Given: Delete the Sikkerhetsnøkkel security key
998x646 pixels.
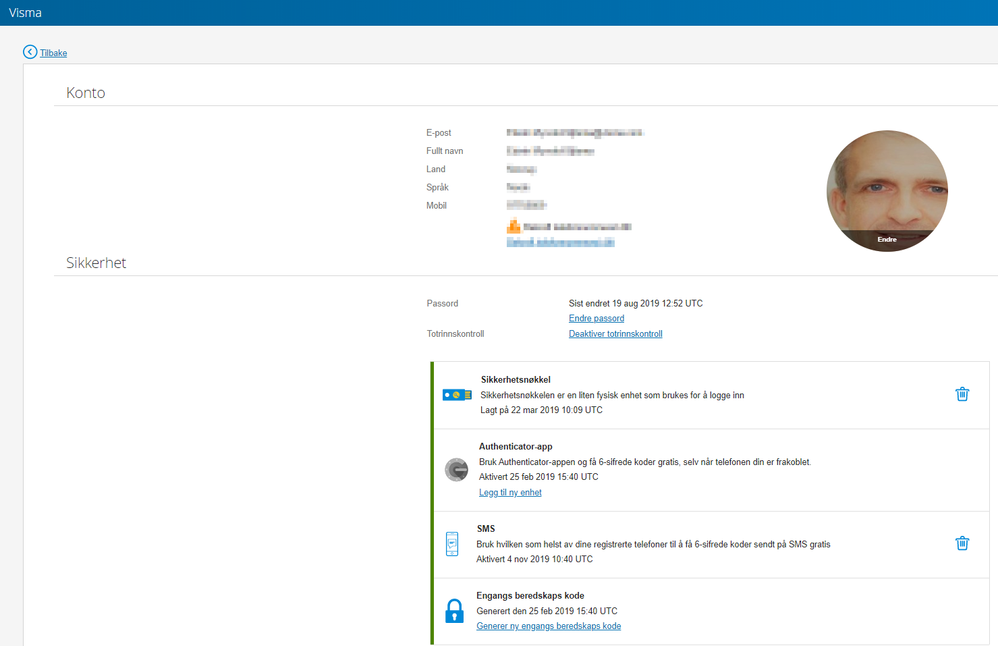Looking at the screenshot, I should pyautogui.click(x=962, y=394).
